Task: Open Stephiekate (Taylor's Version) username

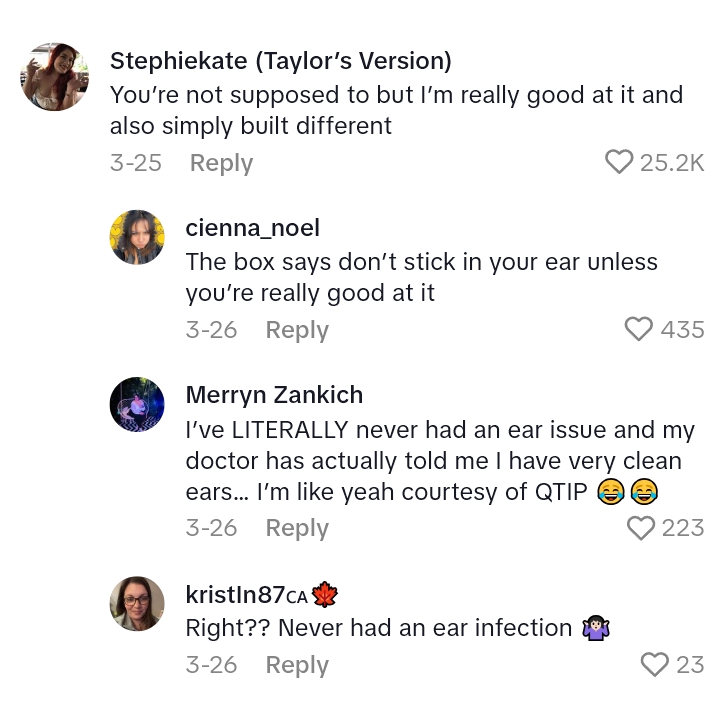Action: pyautogui.click(x=280, y=61)
